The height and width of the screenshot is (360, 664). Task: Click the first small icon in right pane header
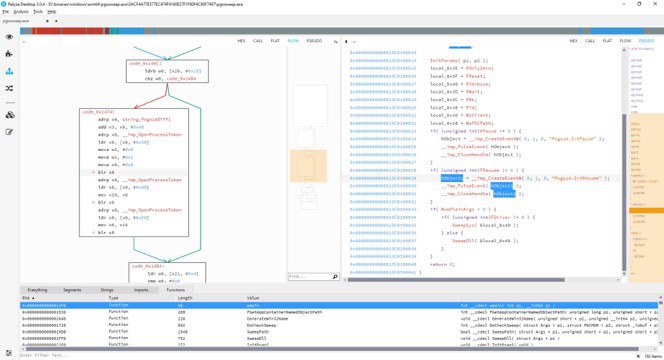click(346, 42)
